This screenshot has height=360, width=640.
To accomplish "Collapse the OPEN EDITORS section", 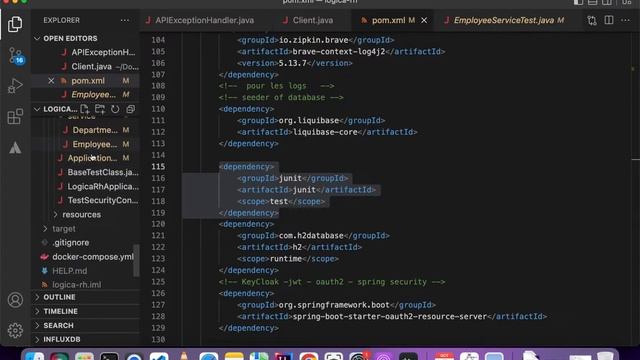I will click(70, 38).
